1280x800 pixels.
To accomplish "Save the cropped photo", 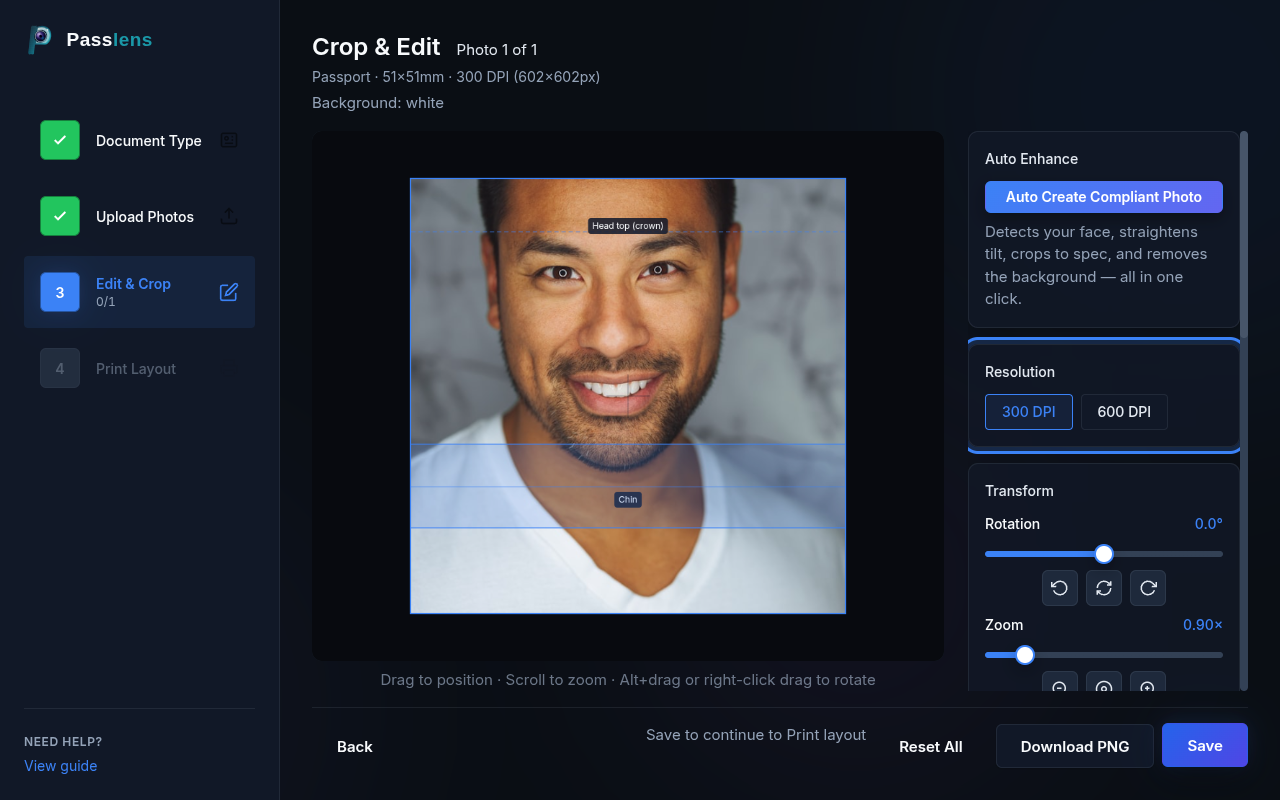I will 1205,745.
